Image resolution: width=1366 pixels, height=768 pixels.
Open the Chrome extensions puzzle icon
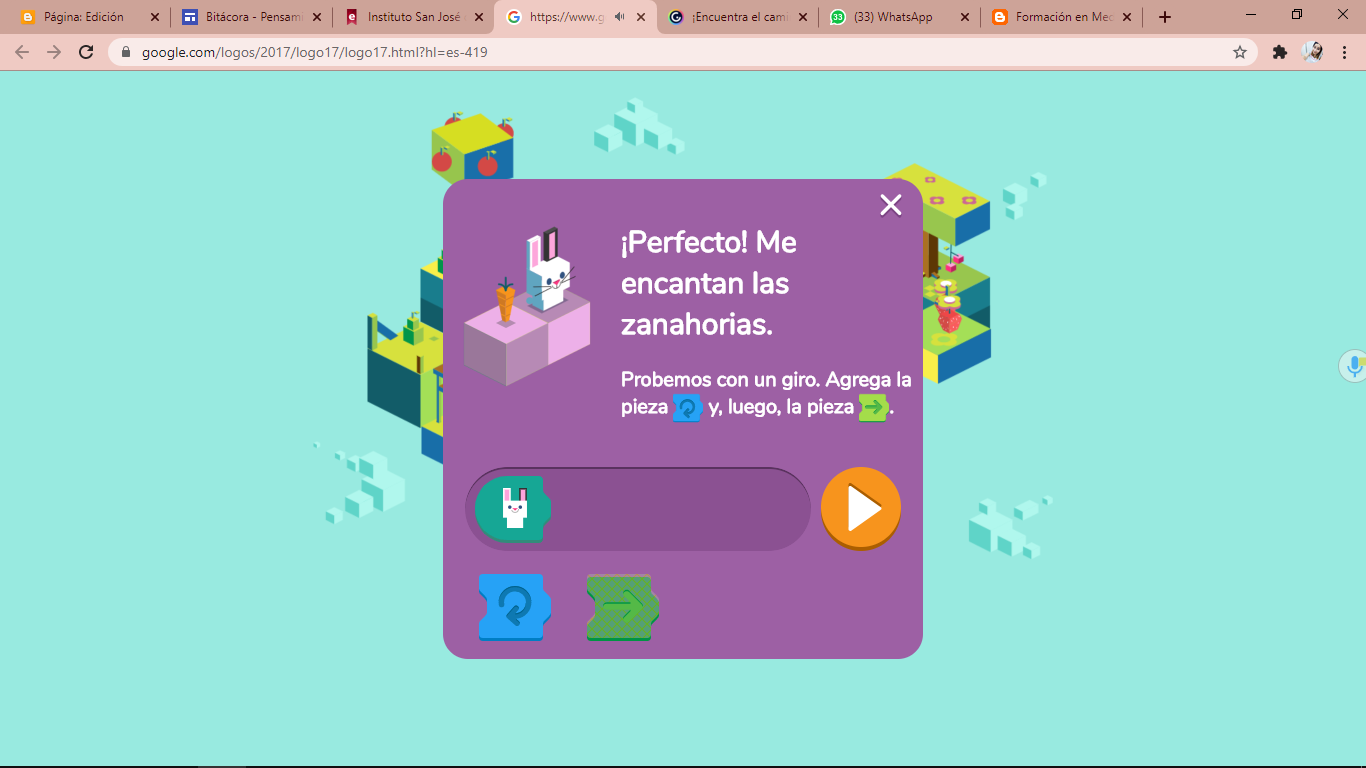pyautogui.click(x=1279, y=52)
